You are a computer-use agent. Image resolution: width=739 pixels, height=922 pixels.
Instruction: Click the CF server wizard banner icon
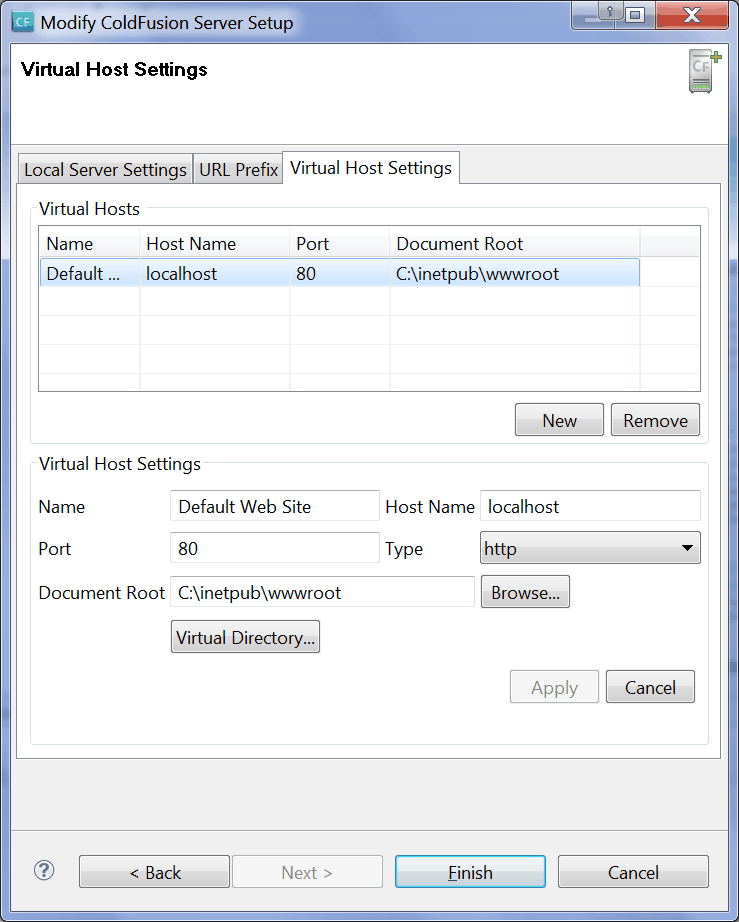point(704,72)
